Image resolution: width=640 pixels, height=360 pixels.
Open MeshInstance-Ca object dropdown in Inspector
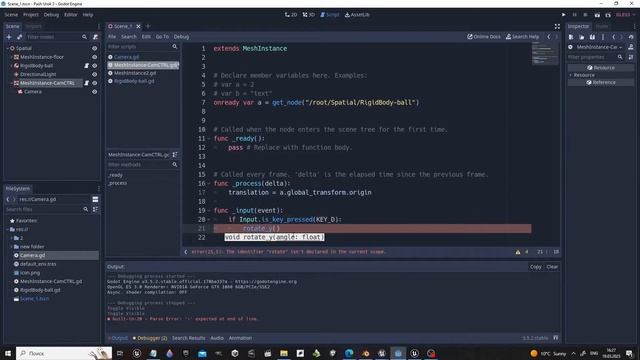click(596, 47)
